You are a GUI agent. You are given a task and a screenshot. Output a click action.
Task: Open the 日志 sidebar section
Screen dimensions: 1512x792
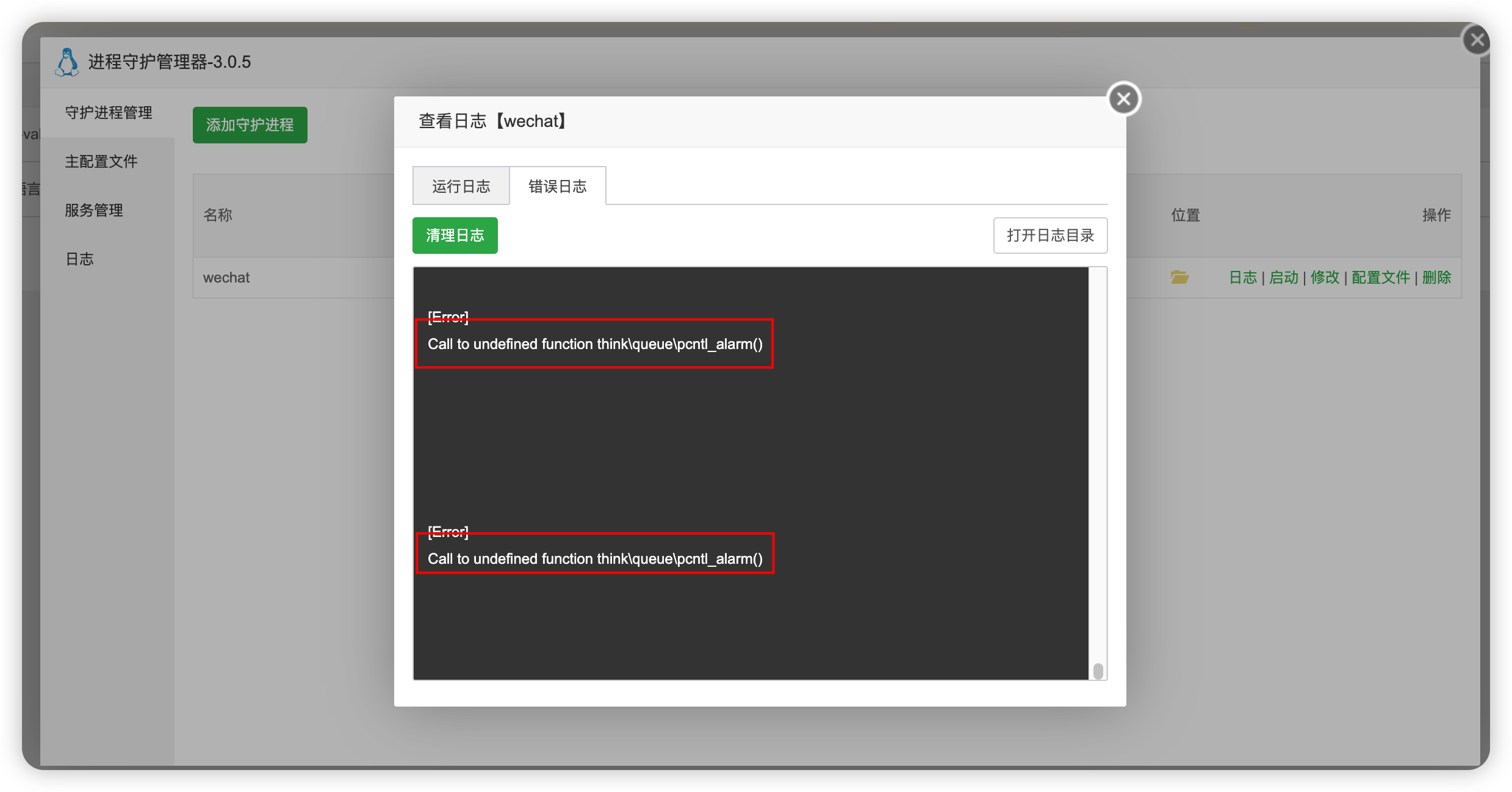(x=79, y=259)
